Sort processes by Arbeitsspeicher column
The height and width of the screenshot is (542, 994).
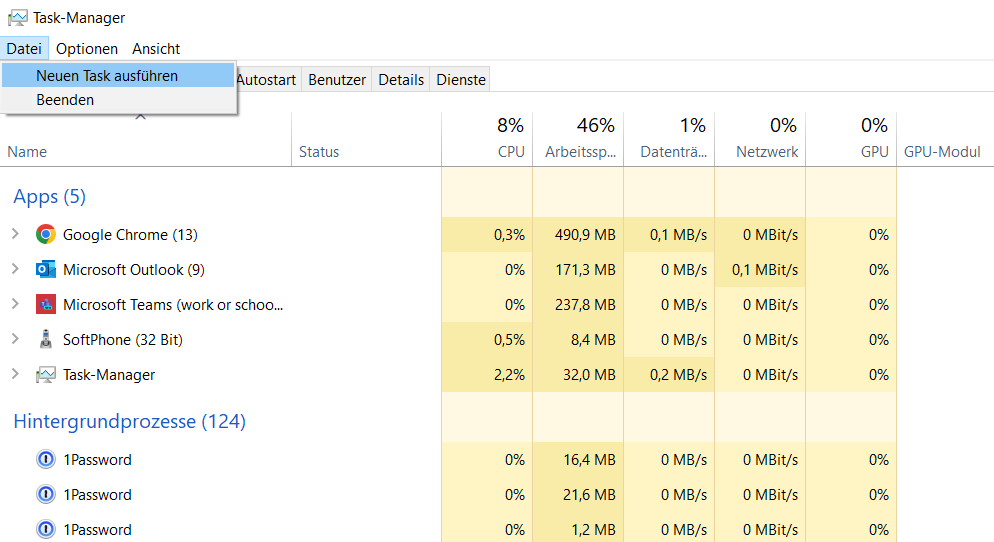pyautogui.click(x=578, y=139)
